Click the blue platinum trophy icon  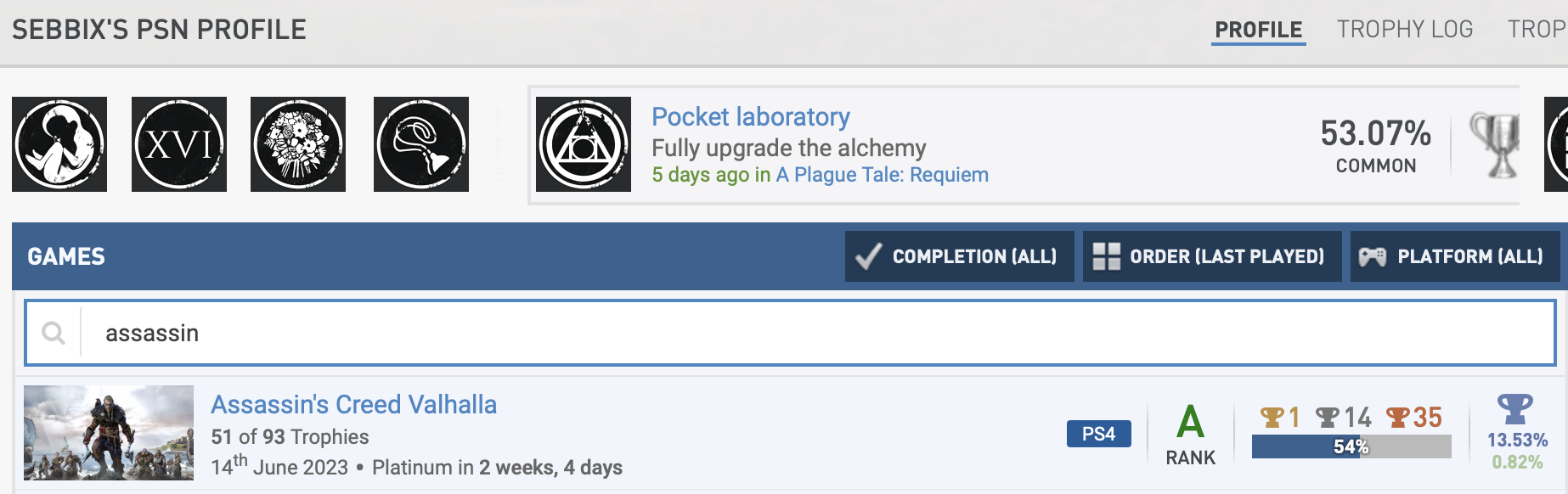click(x=1514, y=409)
